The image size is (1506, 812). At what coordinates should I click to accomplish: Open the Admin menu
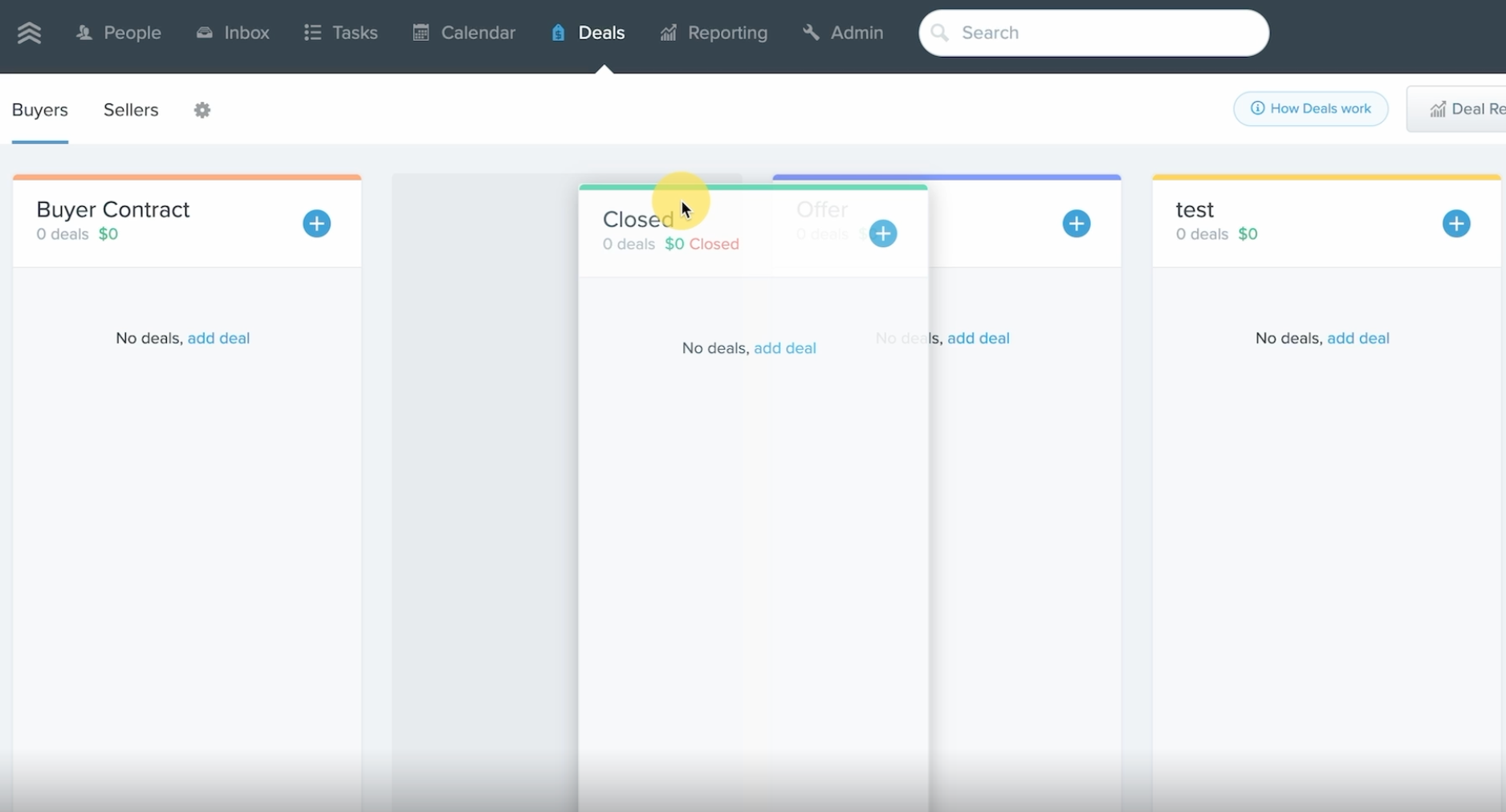click(843, 33)
